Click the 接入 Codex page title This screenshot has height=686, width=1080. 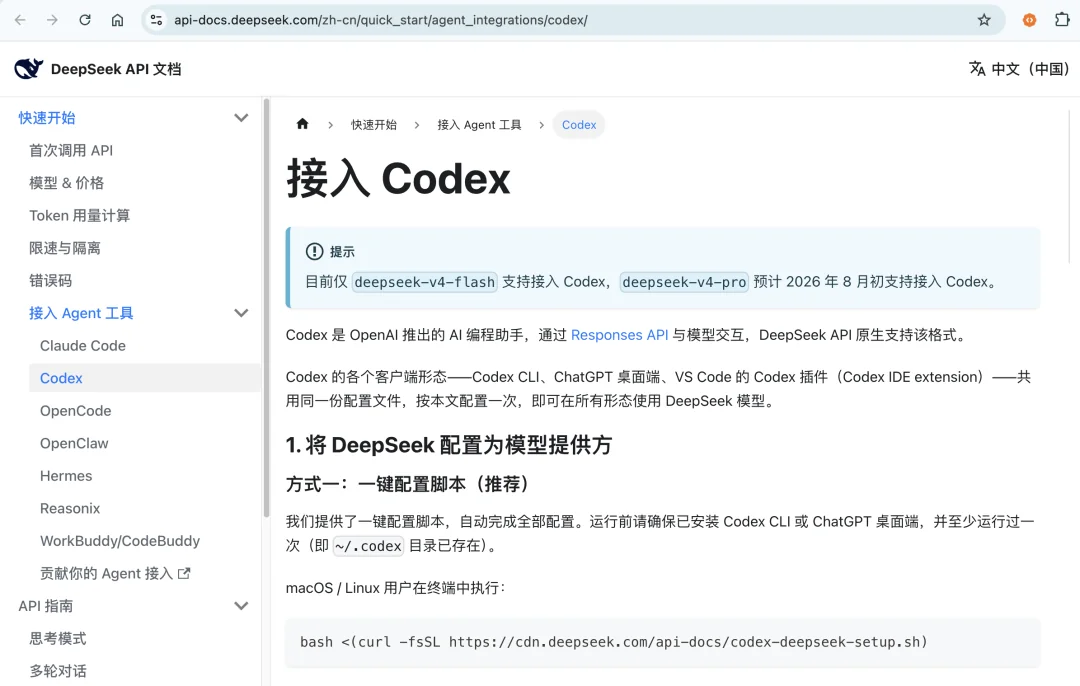[398, 178]
